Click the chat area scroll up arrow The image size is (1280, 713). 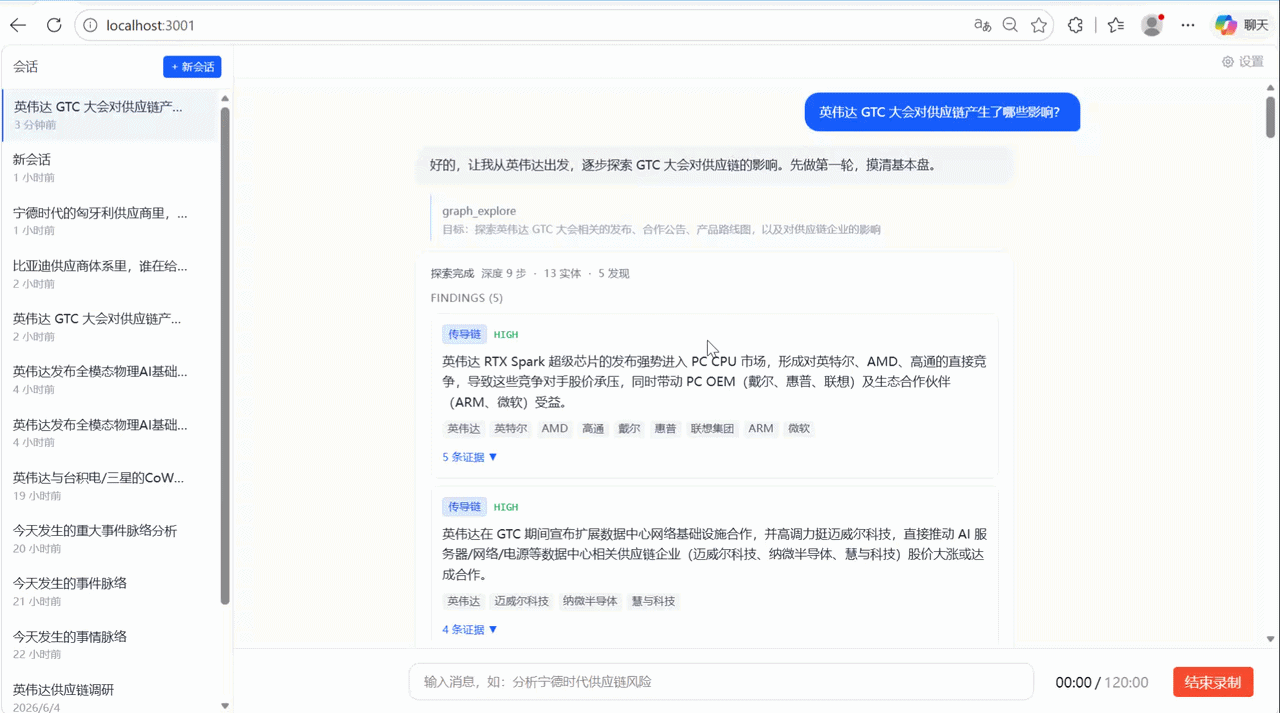pyautogui.click(x=1270, y=87)
